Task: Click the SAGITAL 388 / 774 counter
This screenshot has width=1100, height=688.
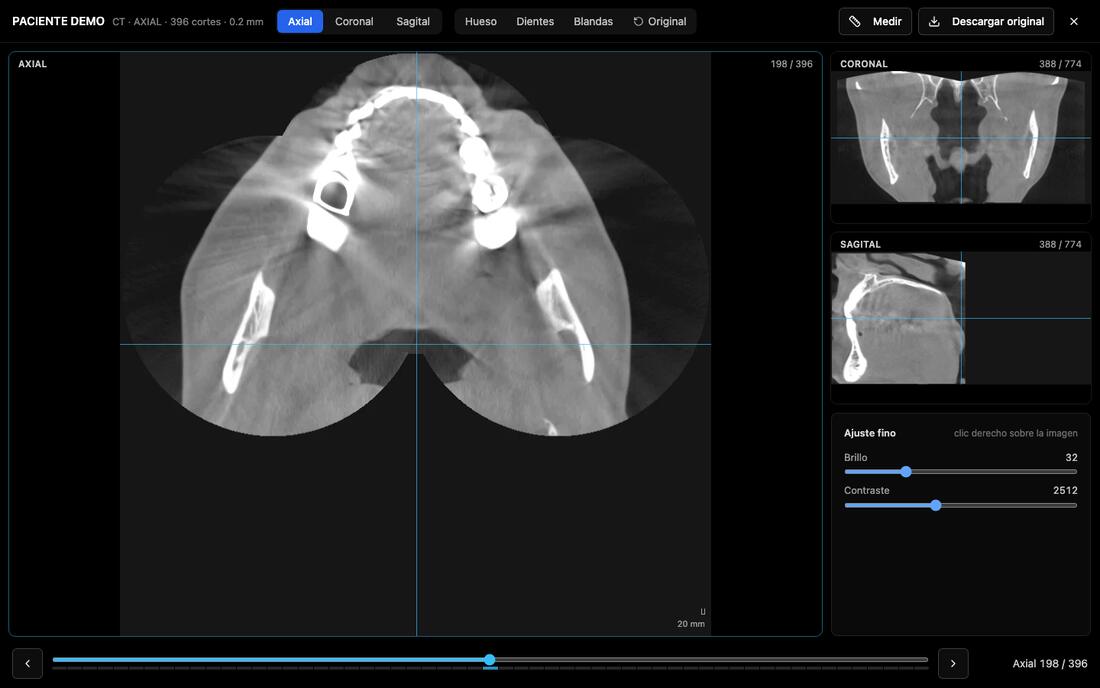Action: pyautogui.click(x=1060, y=245)
